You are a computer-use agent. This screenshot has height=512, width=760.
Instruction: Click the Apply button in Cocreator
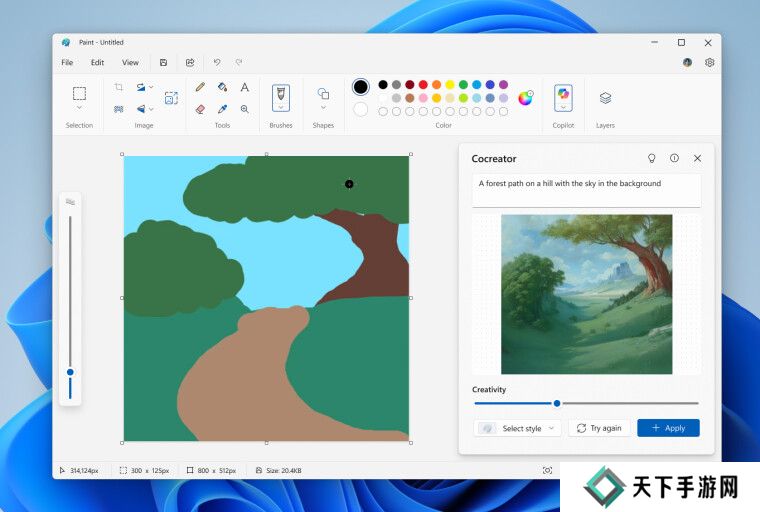coord(668,428)
